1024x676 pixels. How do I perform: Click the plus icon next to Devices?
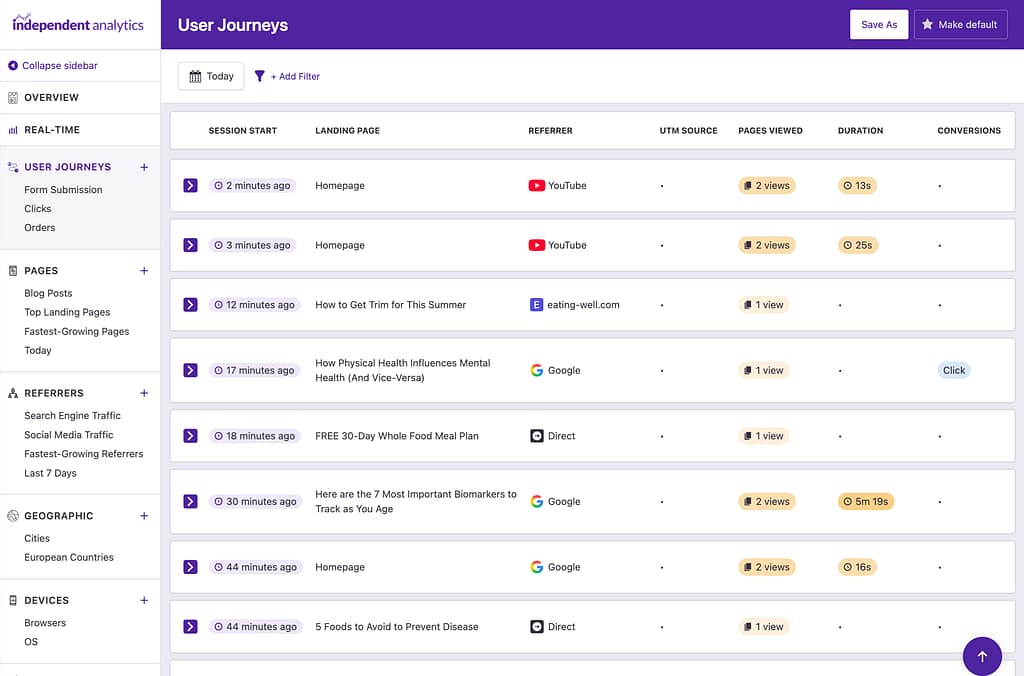coord(144,600)
